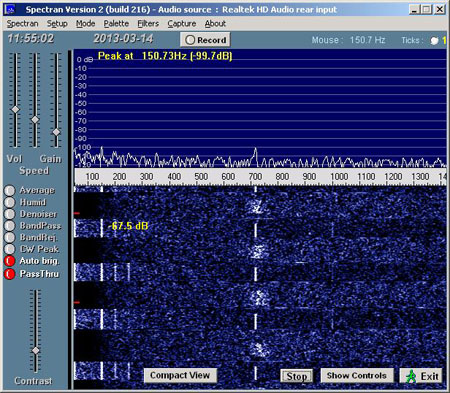
Task: Enable the Average option
Action: click(x=10, y=190)
